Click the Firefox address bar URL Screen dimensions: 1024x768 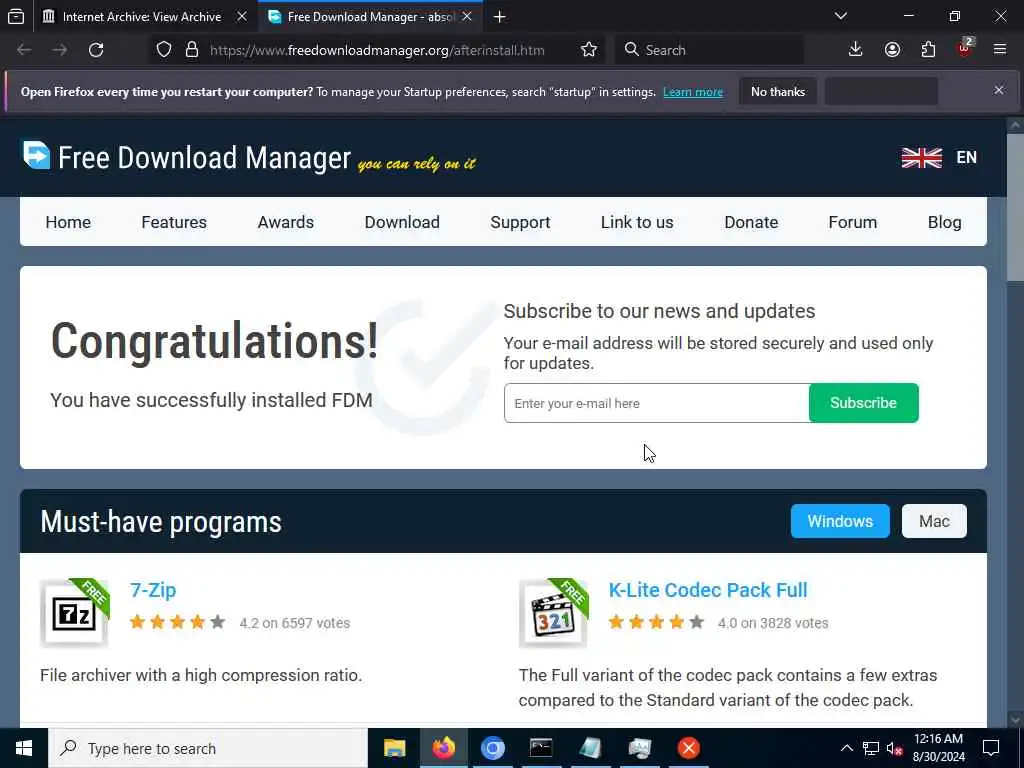pos(377,50)
